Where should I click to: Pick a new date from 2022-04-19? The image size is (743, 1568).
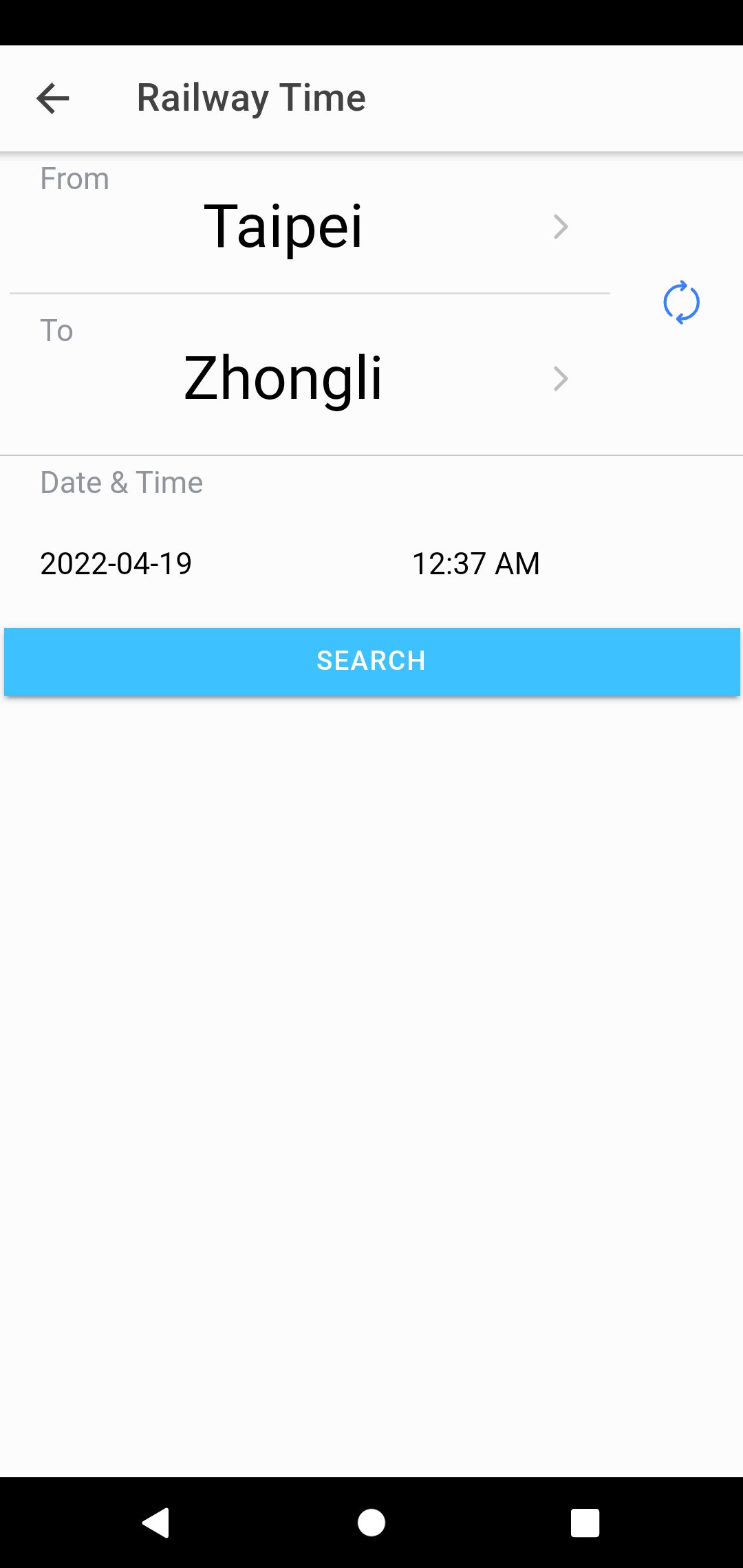click(x=116, y=564)
